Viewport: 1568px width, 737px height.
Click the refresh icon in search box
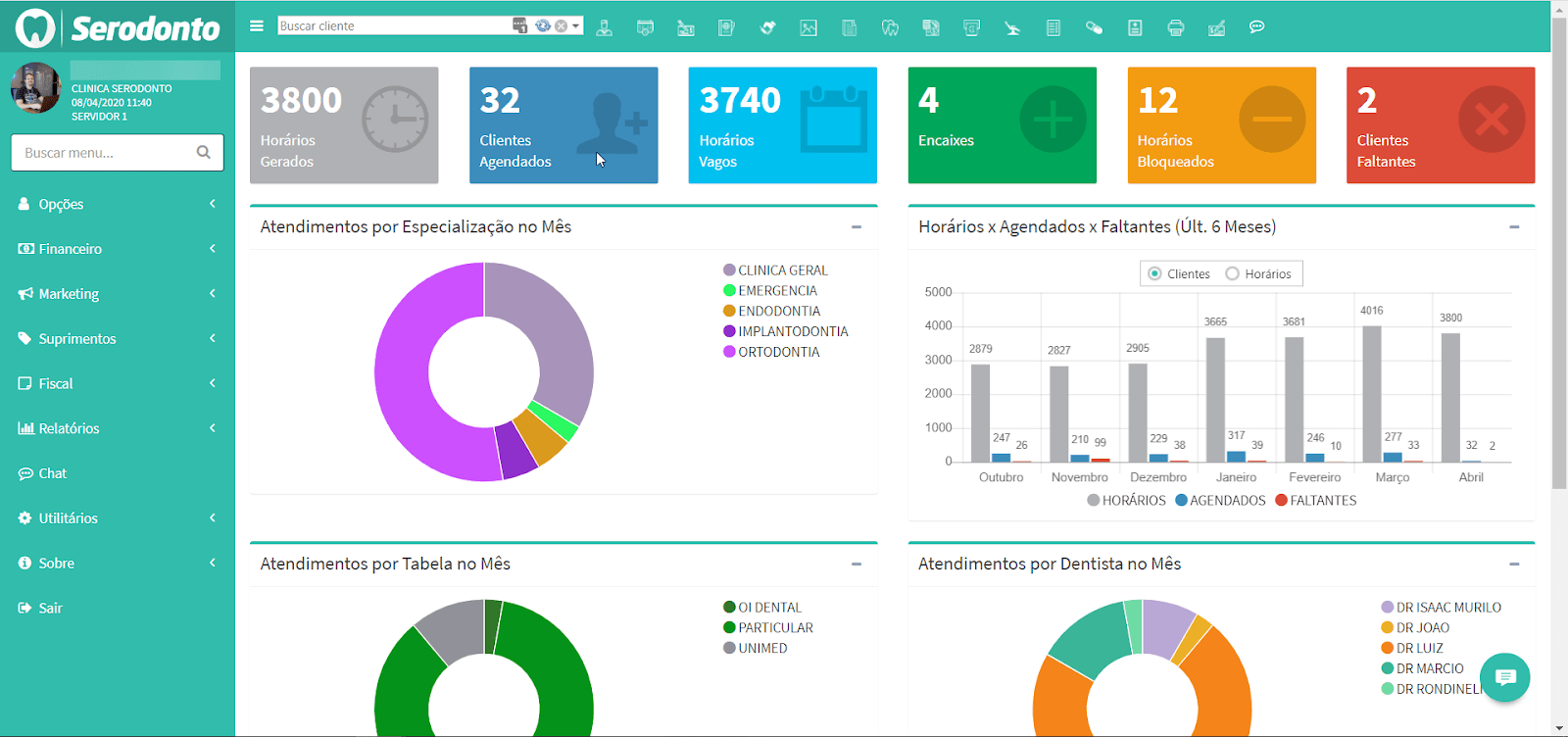point(543,25)
